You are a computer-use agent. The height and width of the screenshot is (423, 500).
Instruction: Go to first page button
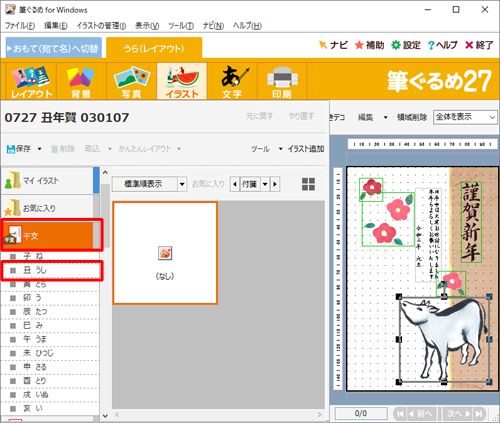coord(400,414)
